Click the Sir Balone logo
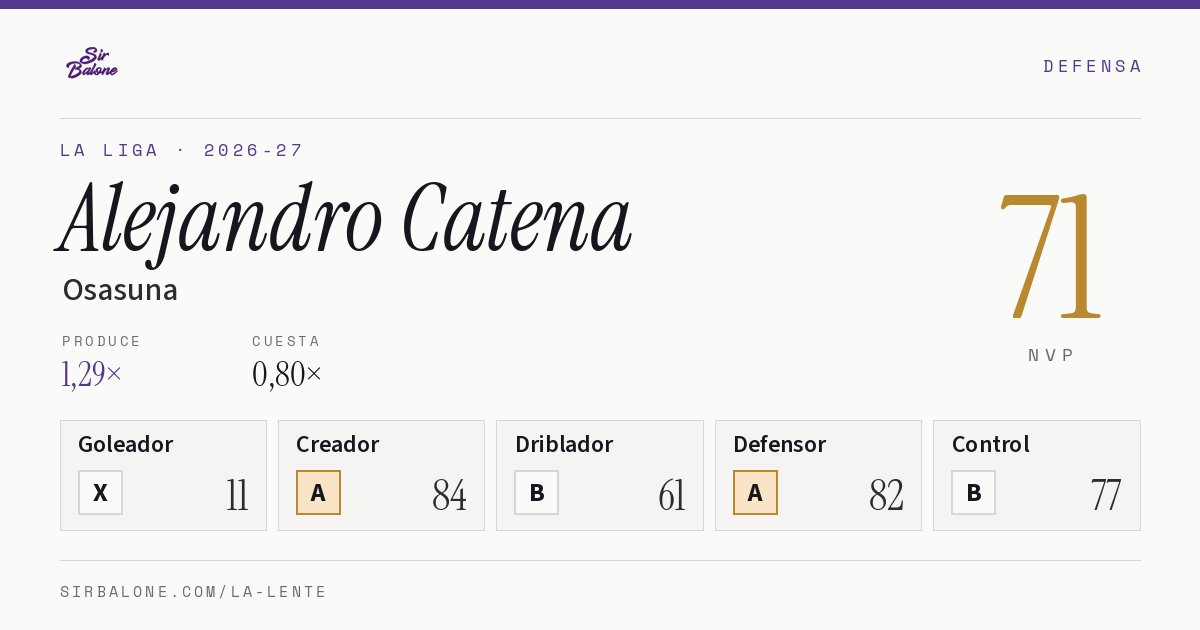Screen dimensions: 1200x630 (92, 63)
